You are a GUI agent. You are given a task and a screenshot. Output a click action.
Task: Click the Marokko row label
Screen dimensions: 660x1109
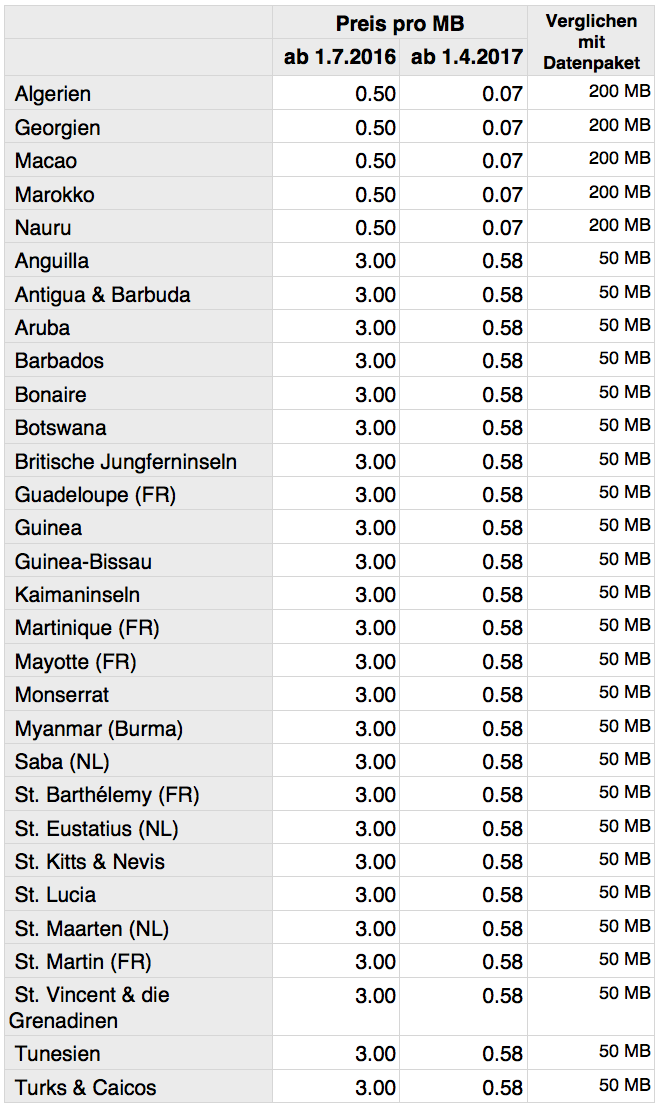point(55,194)
